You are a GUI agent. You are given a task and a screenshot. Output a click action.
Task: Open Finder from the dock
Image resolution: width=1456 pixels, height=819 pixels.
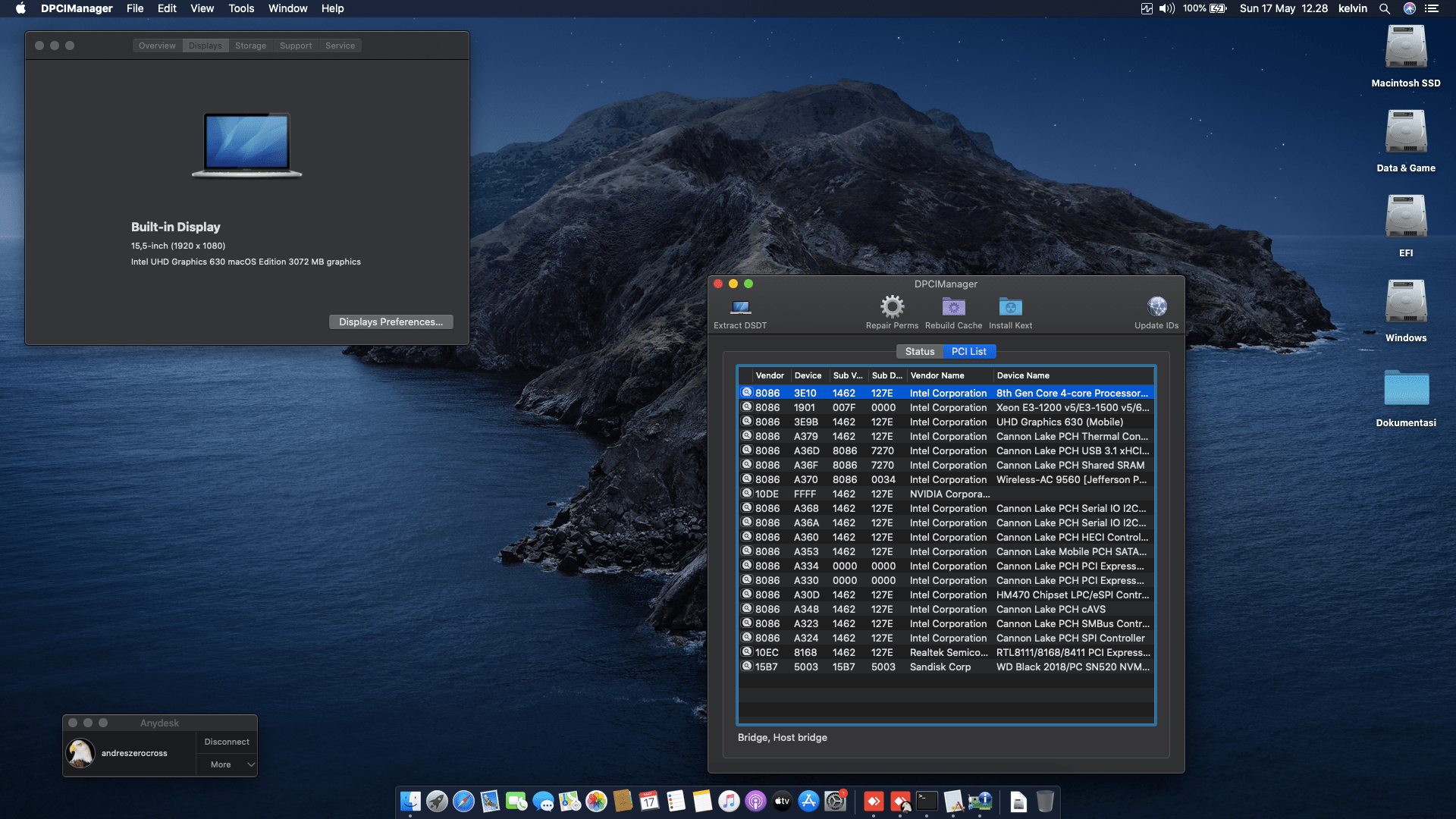click(x=410, y=801)
